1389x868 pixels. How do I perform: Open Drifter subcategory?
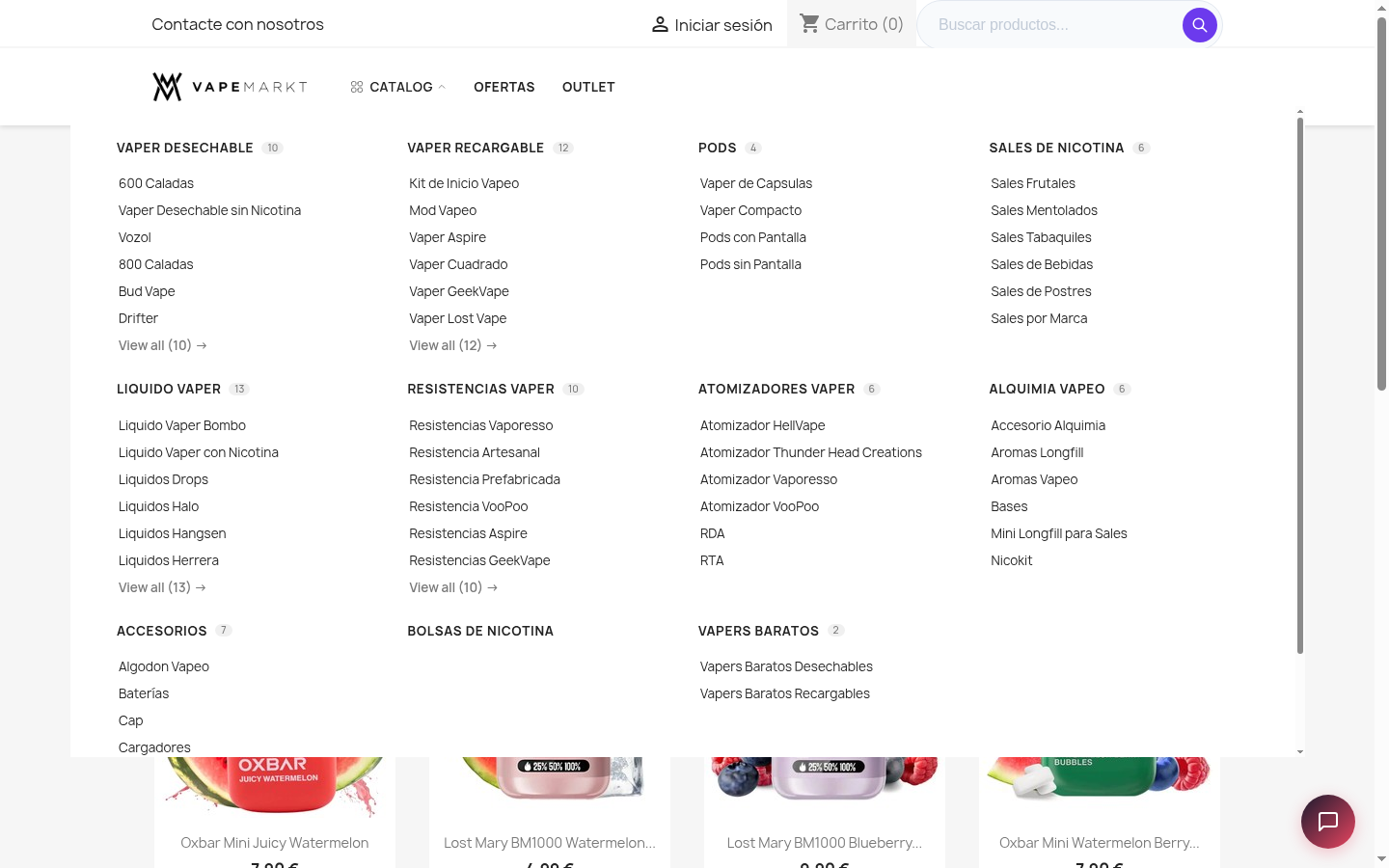tap(138, 318)
